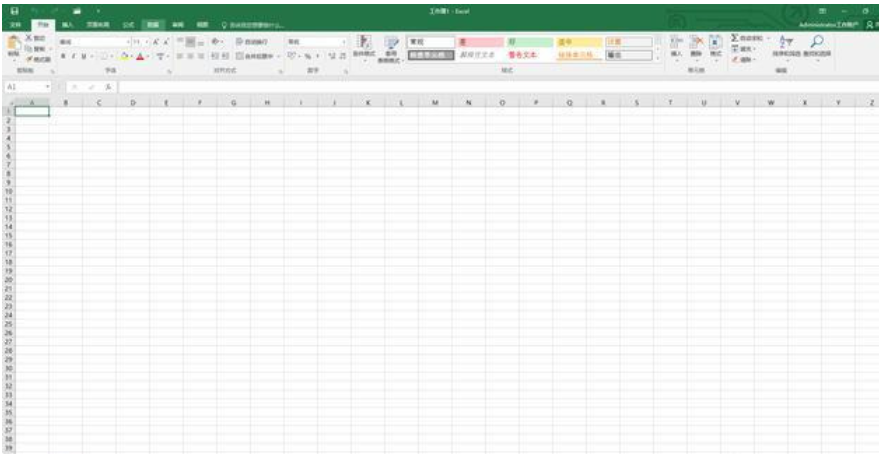Open the Alignment group dialog launcher
This screenshot has width=879, height=456.
[281, 71]
